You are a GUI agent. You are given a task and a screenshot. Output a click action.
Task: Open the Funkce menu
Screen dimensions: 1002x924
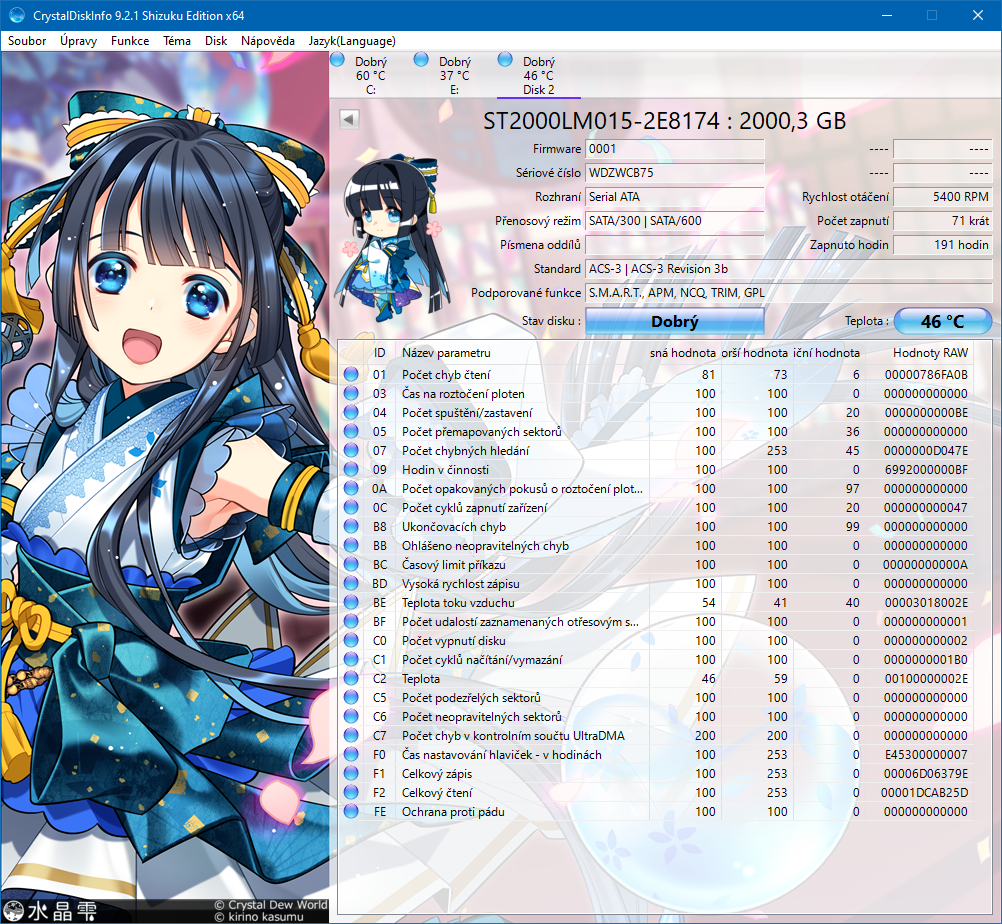click(x=130, y=41)
